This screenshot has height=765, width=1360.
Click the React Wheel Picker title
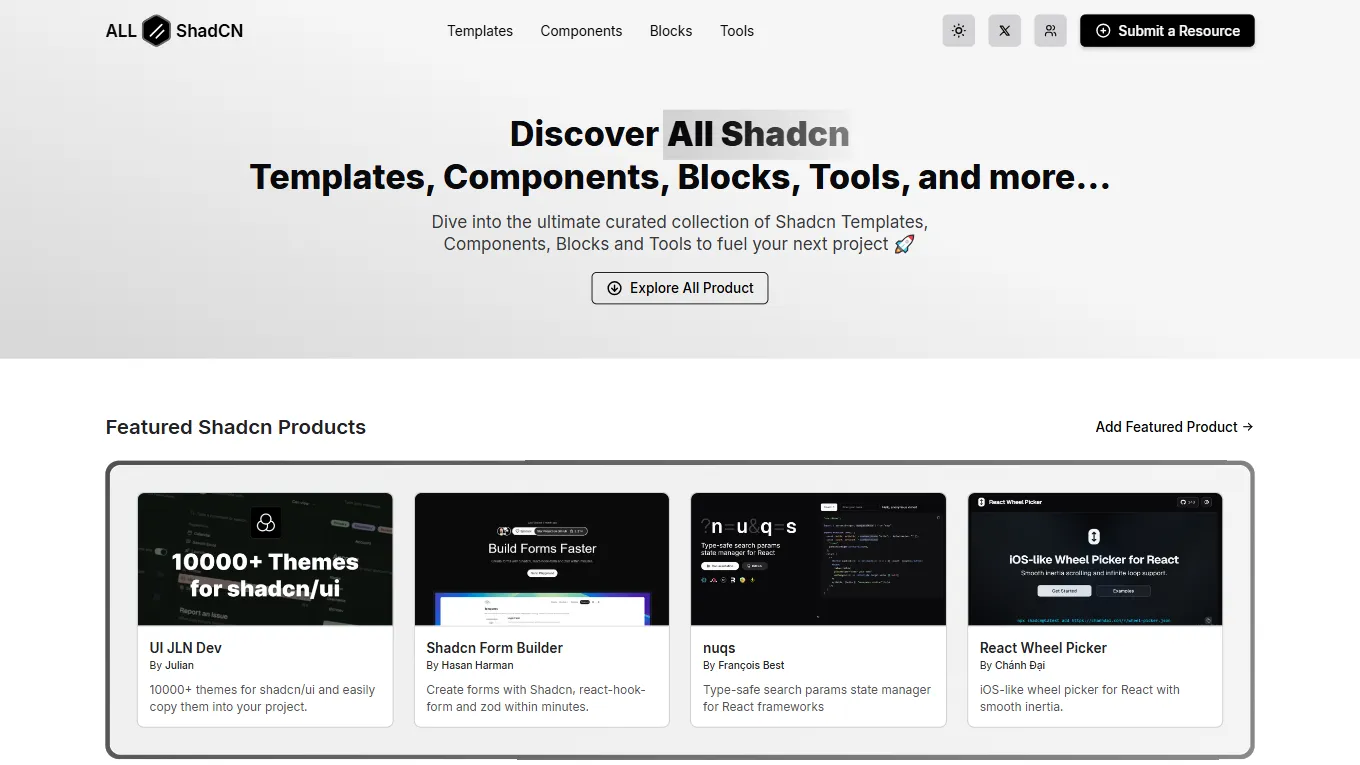(1043, 648)
